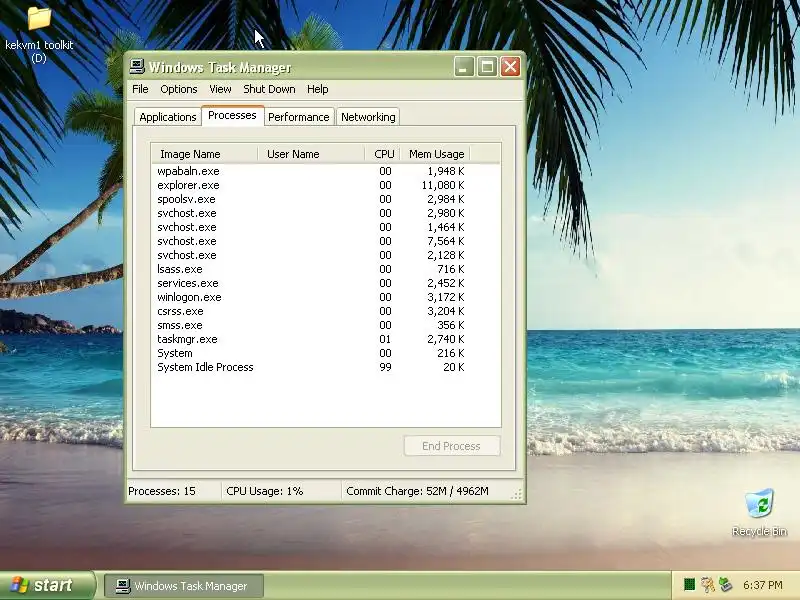Open the File menu
This screenshot has height=600, width=800.
[x=140, y=89]
